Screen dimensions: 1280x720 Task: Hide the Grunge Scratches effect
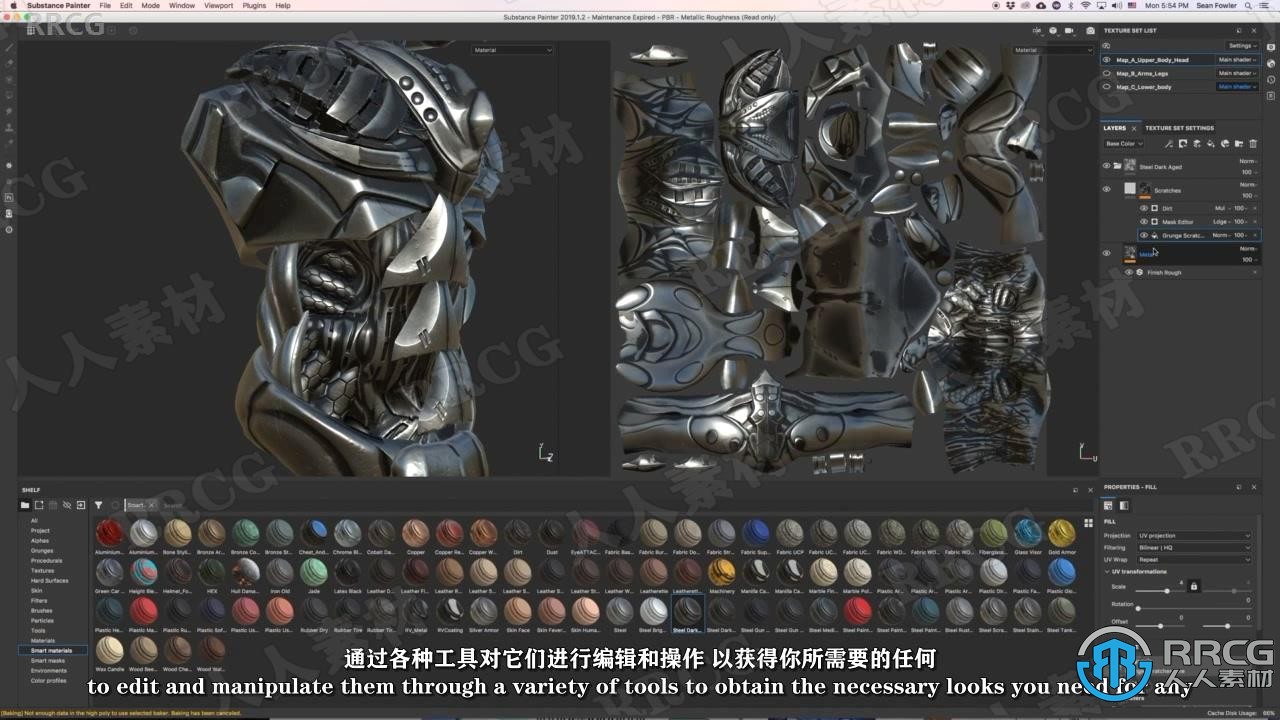[x=1144, y=235]
